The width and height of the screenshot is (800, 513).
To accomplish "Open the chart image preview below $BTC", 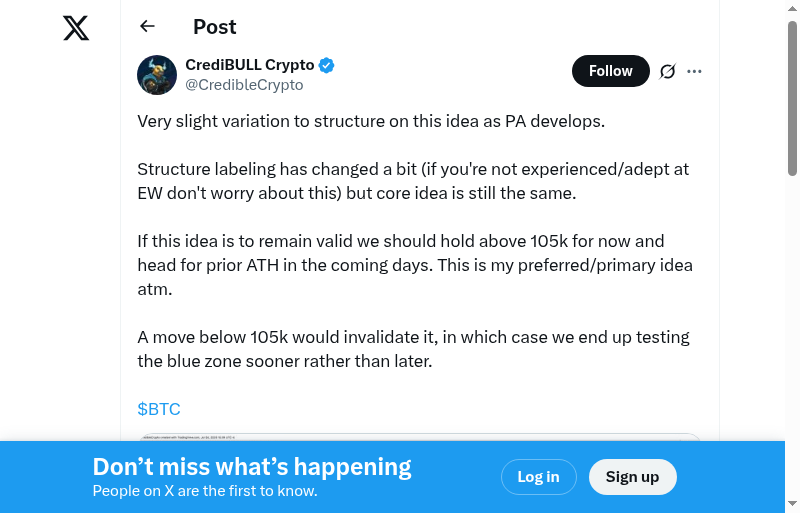I will tap(420, 437).
